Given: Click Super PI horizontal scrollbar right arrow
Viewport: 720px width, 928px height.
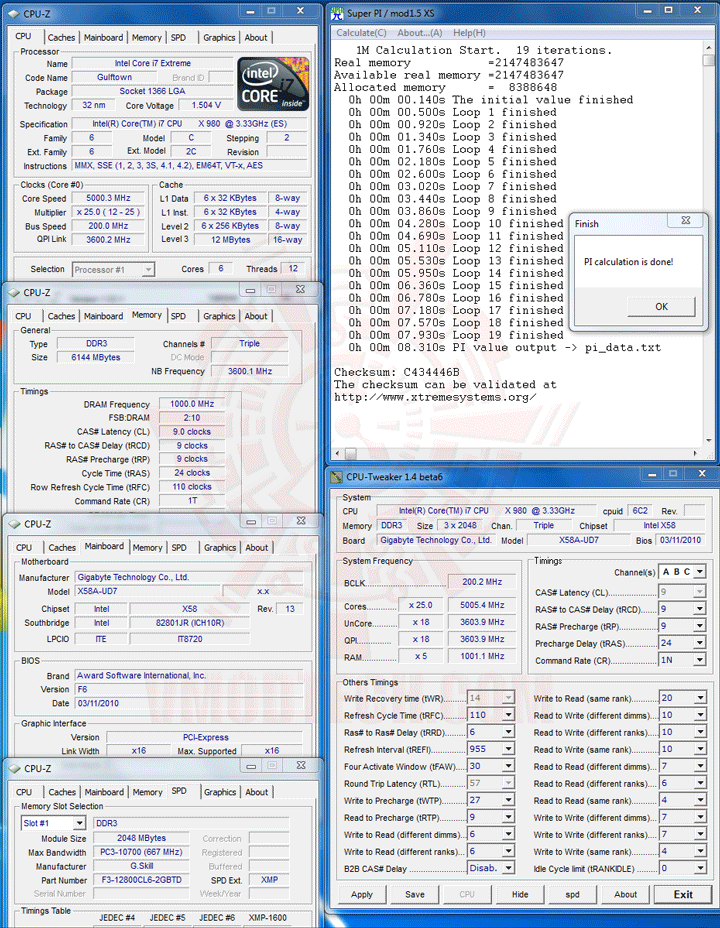Looking at the screenshot, I should [x=695, y=453].
